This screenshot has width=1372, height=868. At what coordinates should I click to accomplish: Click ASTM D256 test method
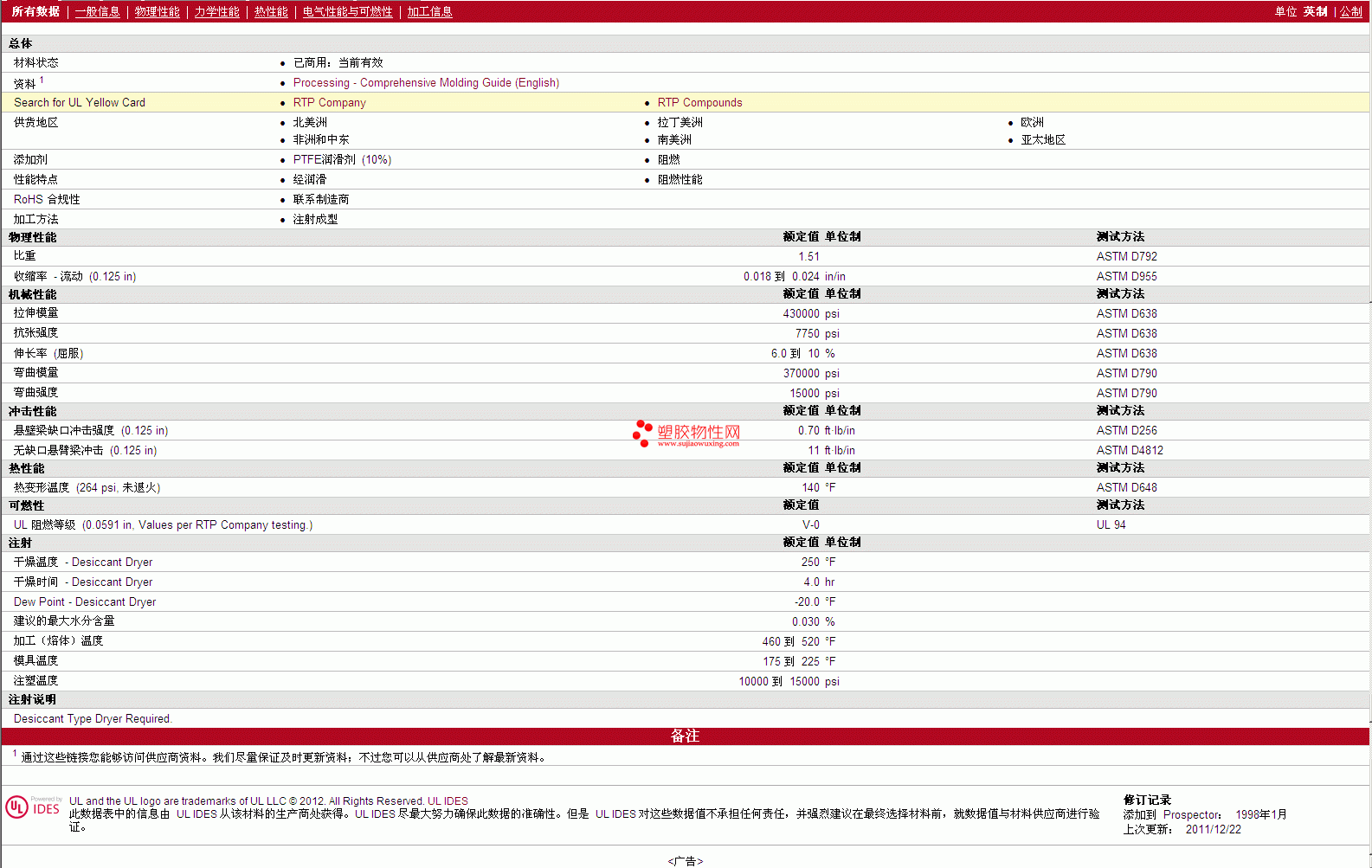coord(1126,431)
